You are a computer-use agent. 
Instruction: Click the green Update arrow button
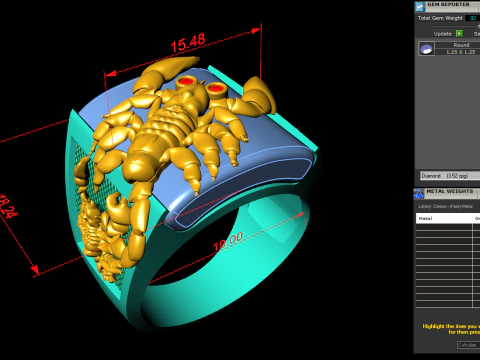click(x=459, y=34)
